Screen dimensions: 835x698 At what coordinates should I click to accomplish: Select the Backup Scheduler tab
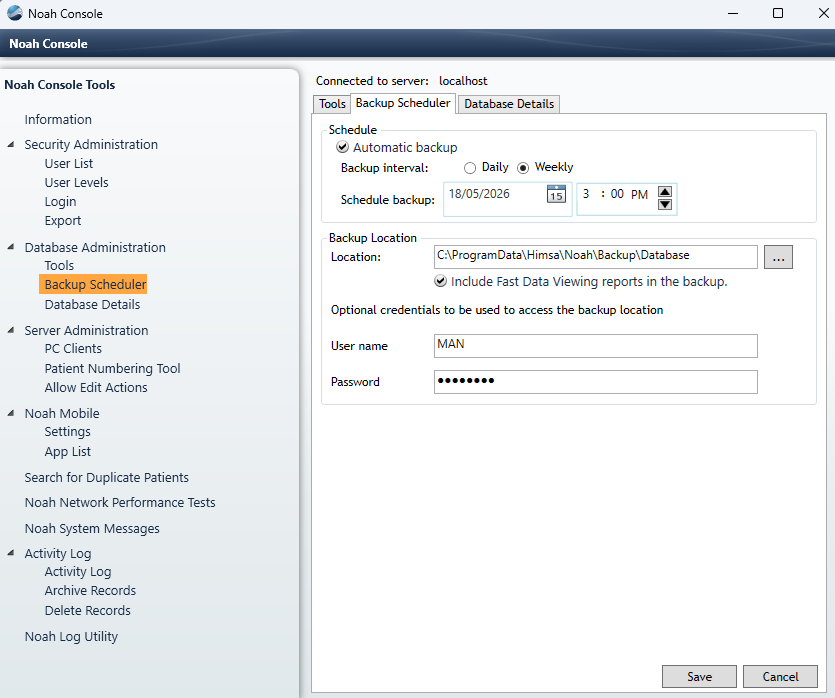pyautogui.click(x=403, y=103)
